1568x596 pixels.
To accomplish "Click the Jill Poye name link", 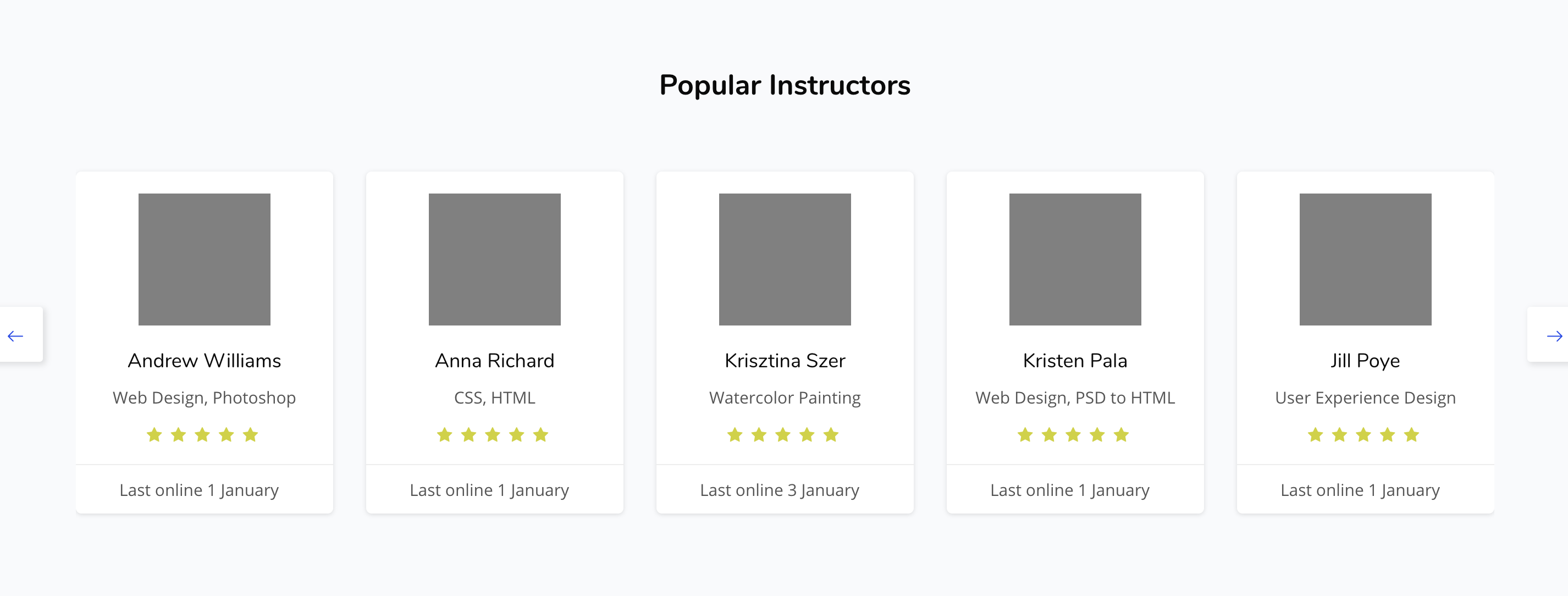I will point(1365,360).
